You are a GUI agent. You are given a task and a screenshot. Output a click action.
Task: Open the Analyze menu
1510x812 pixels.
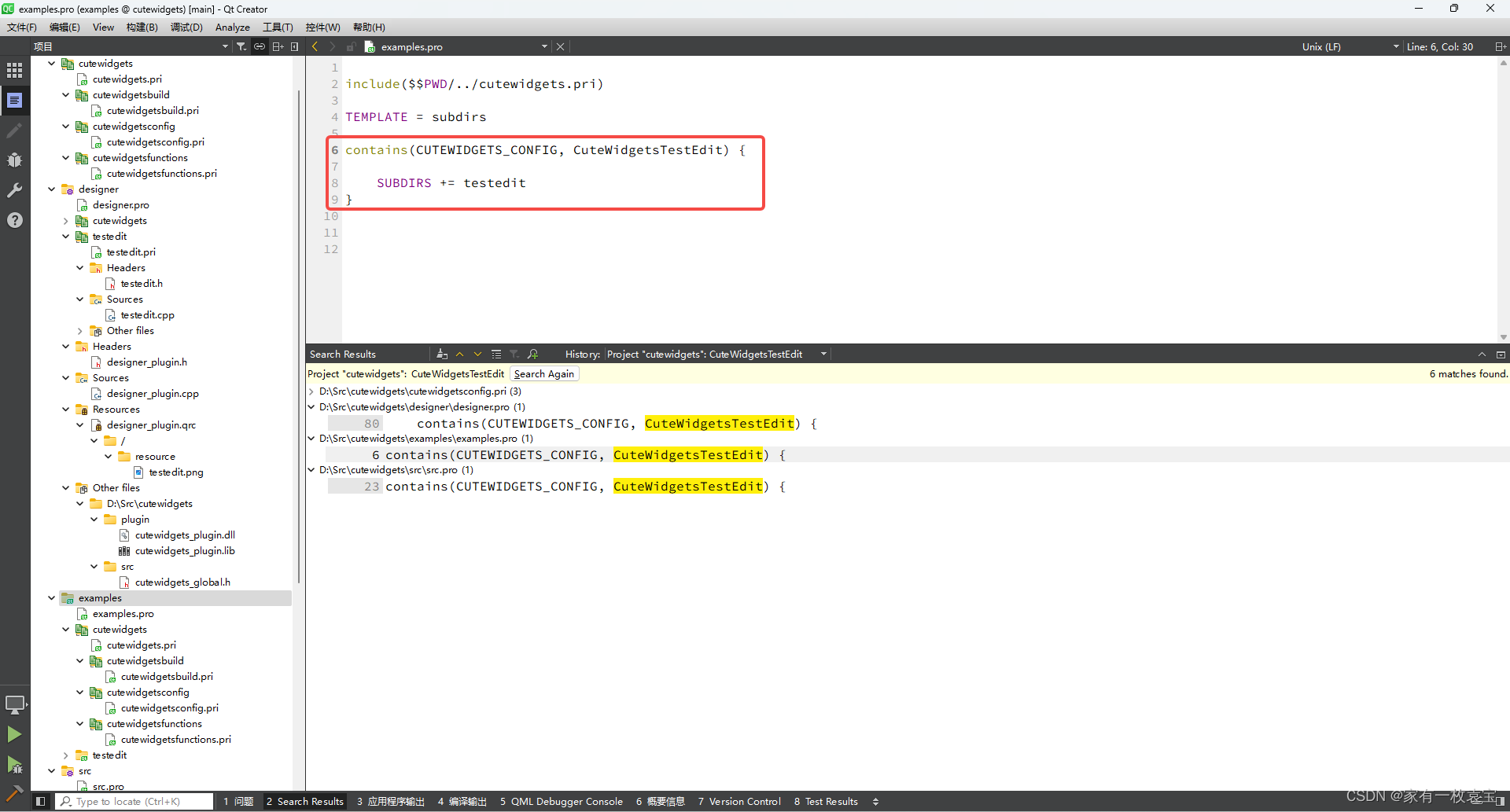[233, 27]
